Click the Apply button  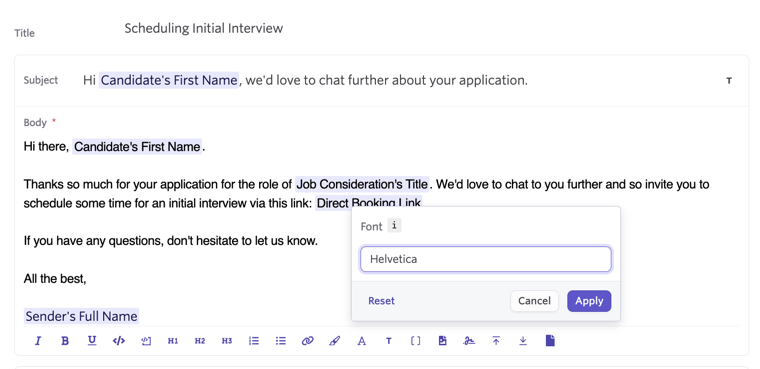coord(589,301)
